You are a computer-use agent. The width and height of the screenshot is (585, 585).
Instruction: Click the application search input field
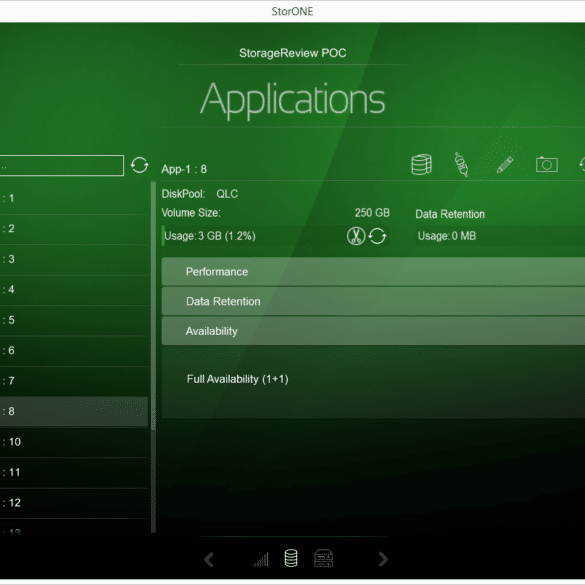click(62, 165)
